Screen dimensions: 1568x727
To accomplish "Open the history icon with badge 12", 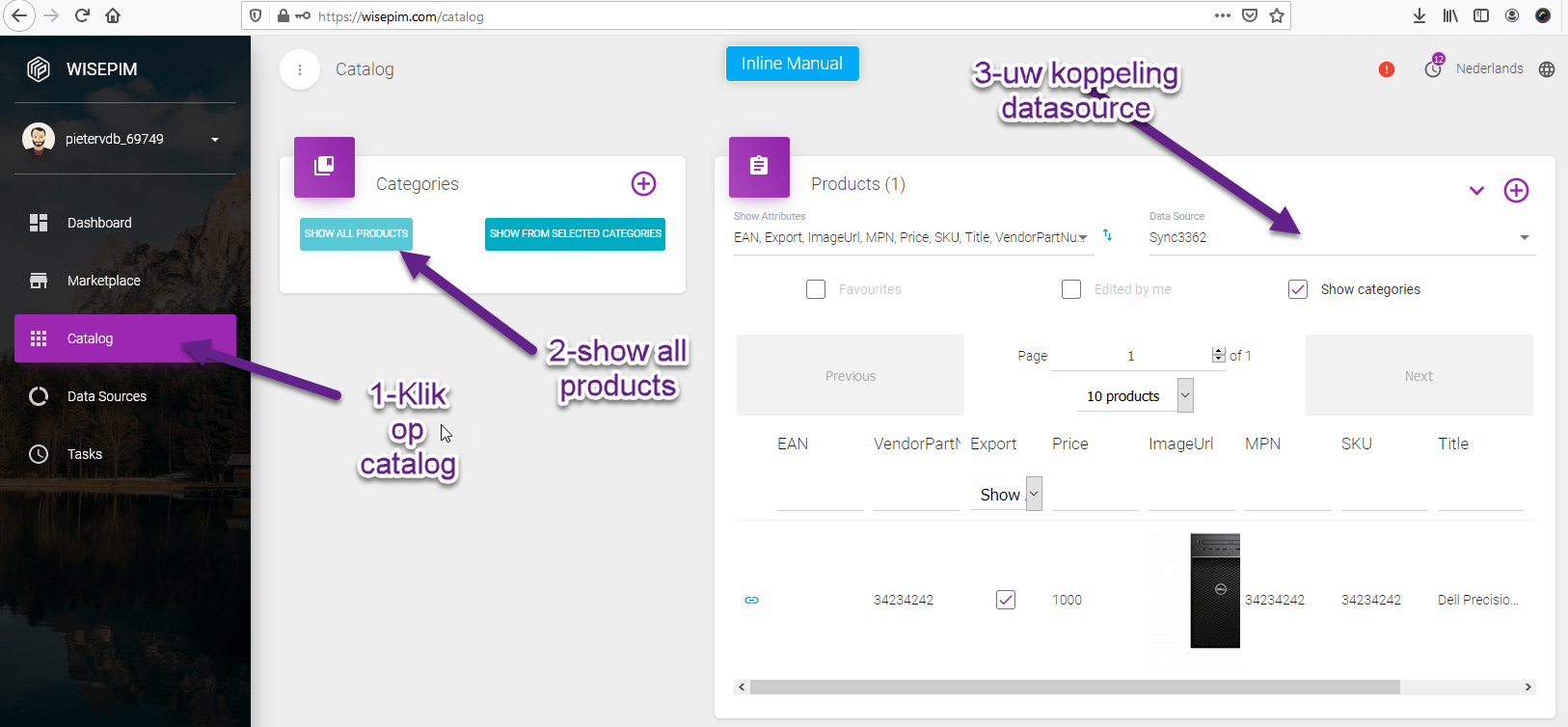I will 1434,68.
